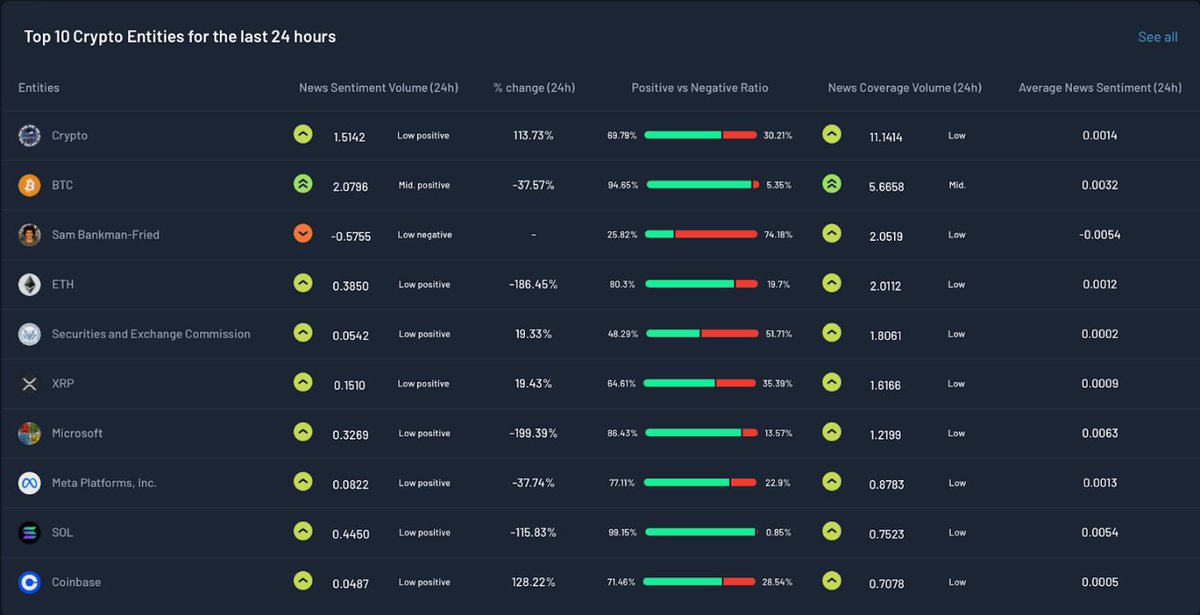Click the SOL logo icon
The image size is (1200, 615).
pyautogui.click(x=29, y=533)
